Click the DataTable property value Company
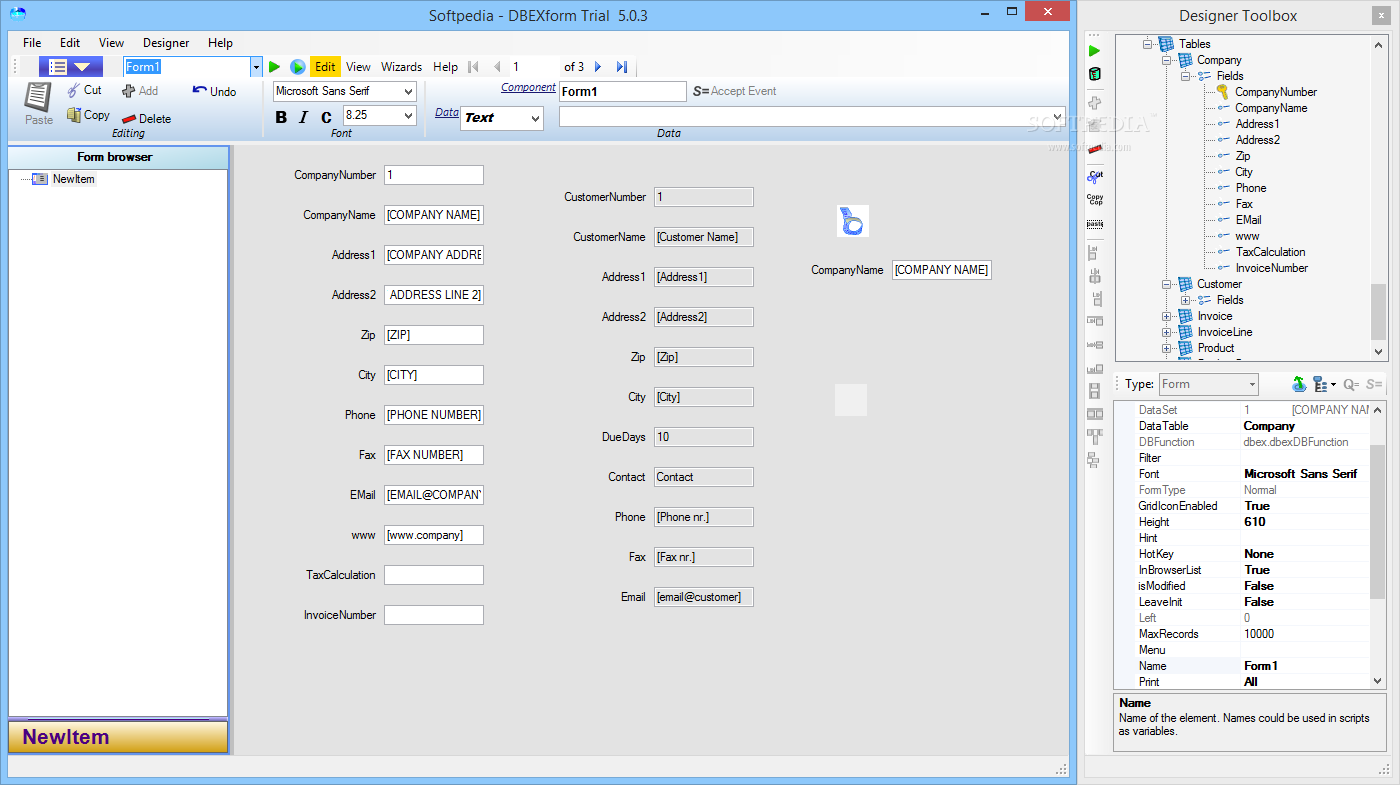 pos(1305,426)
